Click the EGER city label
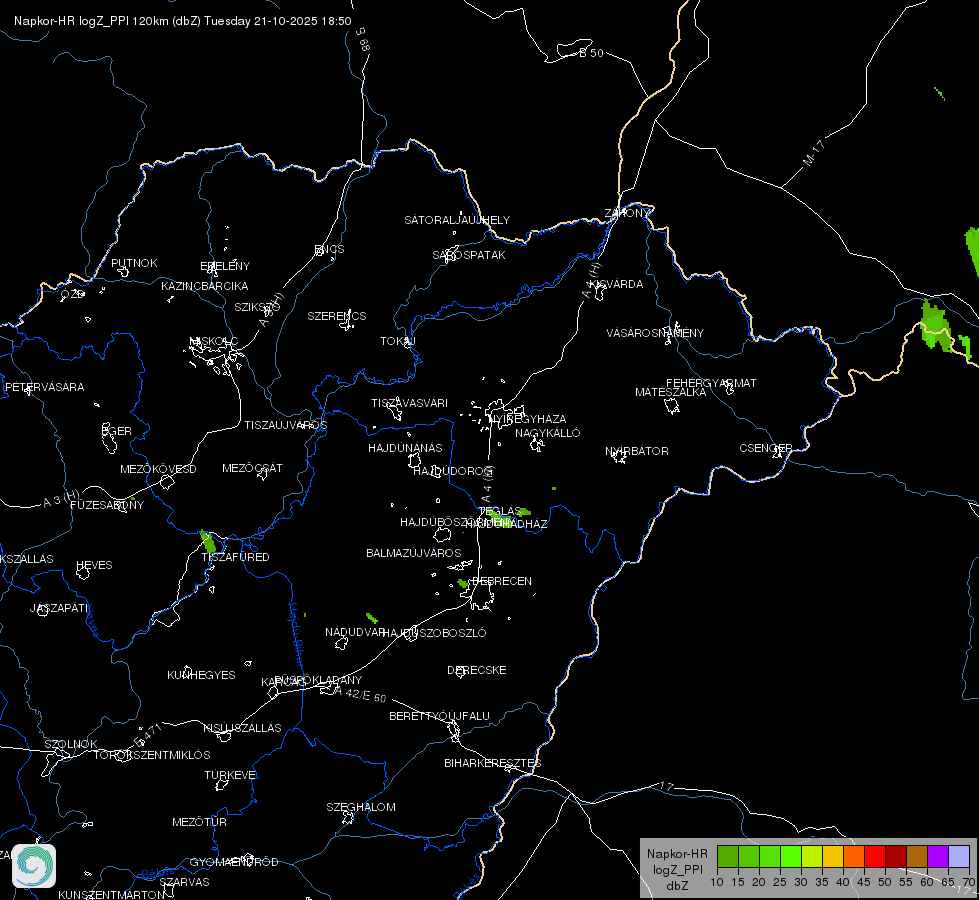The width and height of the screenshot is (979, 900). pos(117,431)
